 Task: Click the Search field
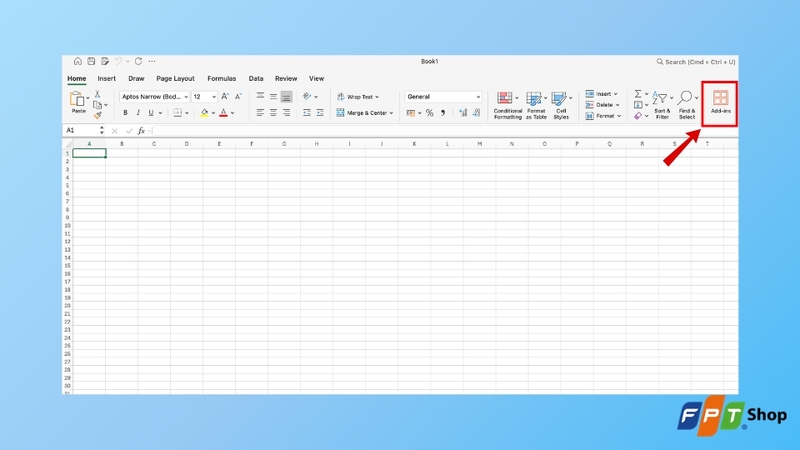[x=696, y=62]
